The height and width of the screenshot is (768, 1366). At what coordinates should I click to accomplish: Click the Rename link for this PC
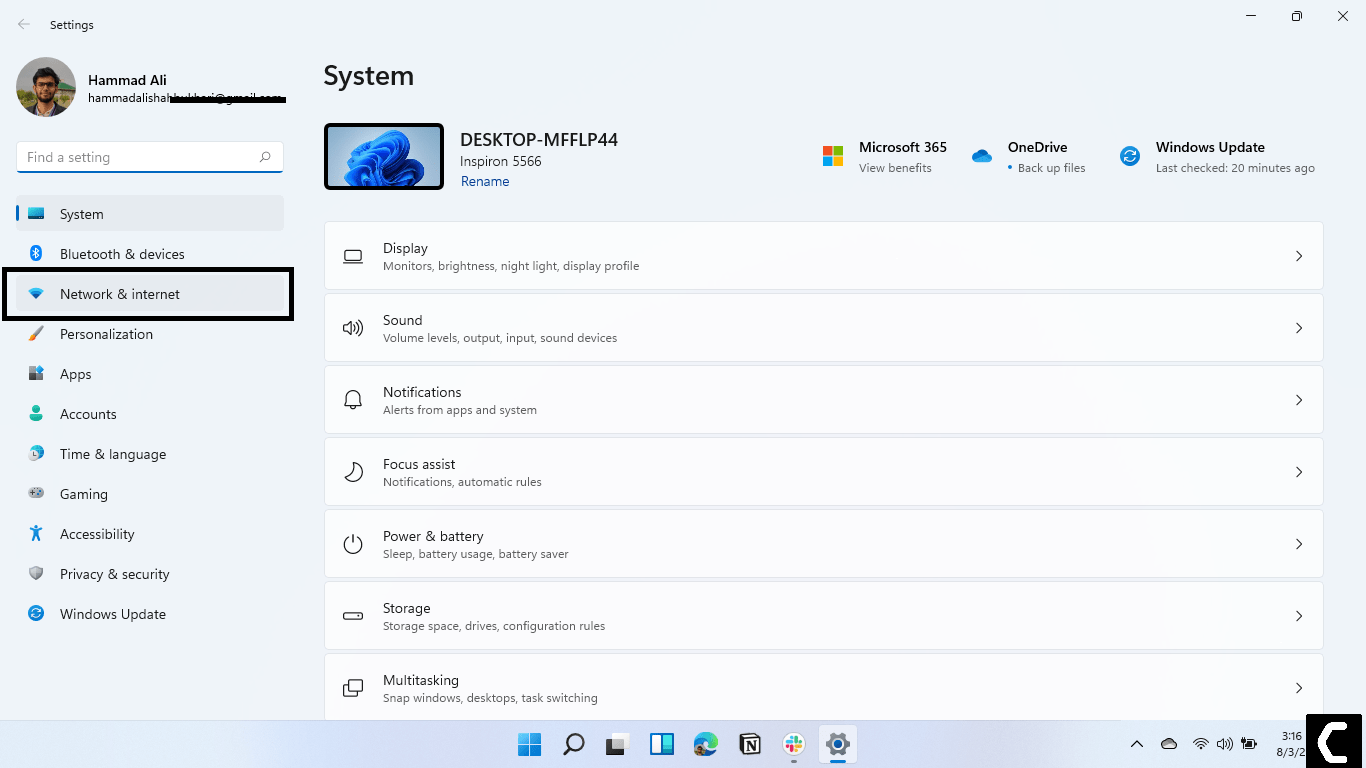(x=485, y=181)
